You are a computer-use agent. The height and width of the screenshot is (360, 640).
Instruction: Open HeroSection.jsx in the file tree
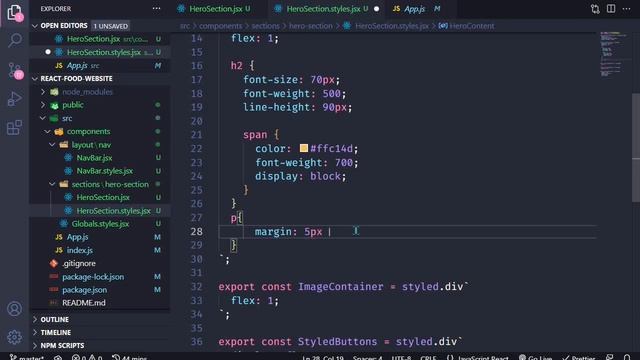tap(103, 198)
